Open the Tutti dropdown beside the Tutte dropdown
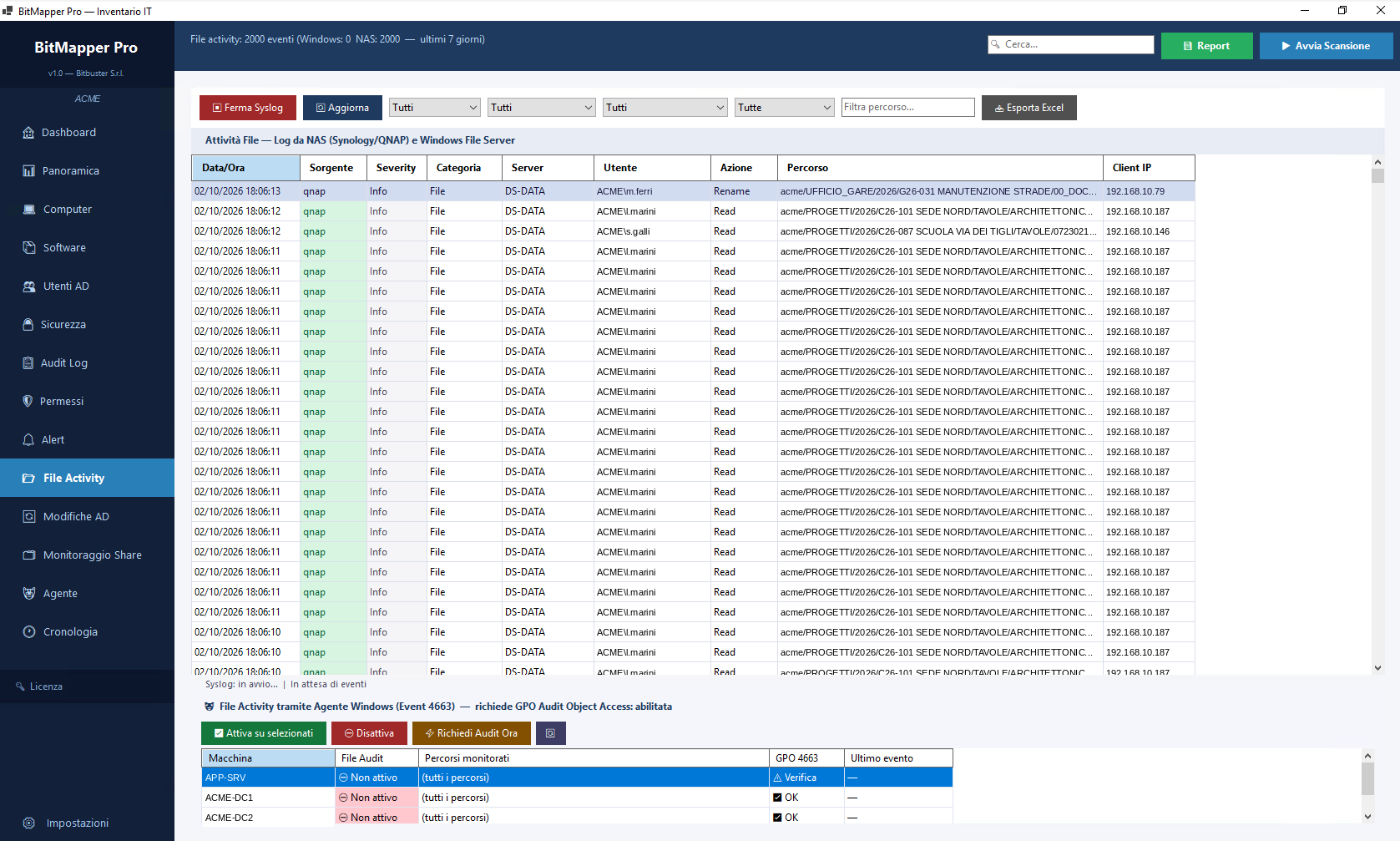 [x=665, y=108]
